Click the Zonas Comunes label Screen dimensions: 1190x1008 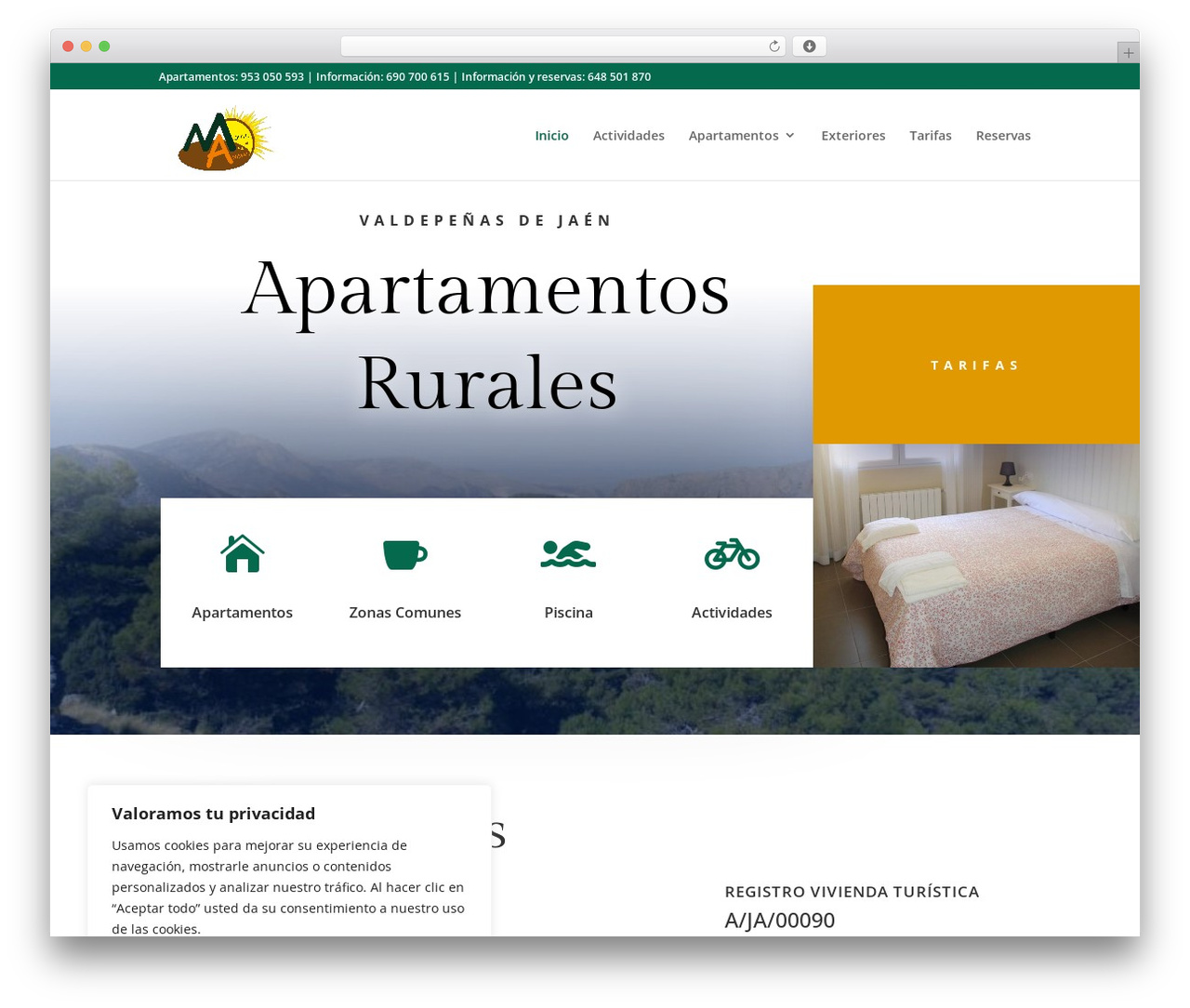[x=405, y=613]
